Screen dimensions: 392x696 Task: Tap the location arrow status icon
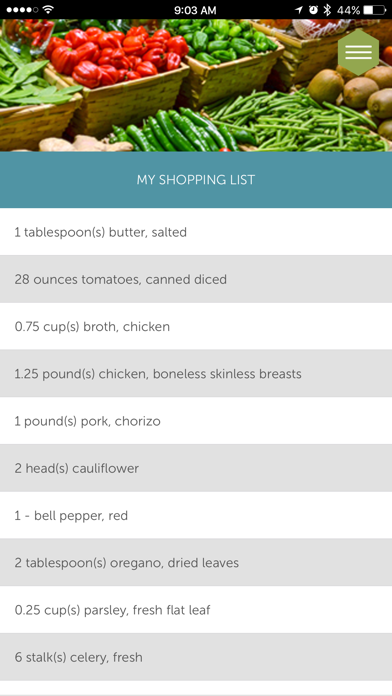click(299, 10)
